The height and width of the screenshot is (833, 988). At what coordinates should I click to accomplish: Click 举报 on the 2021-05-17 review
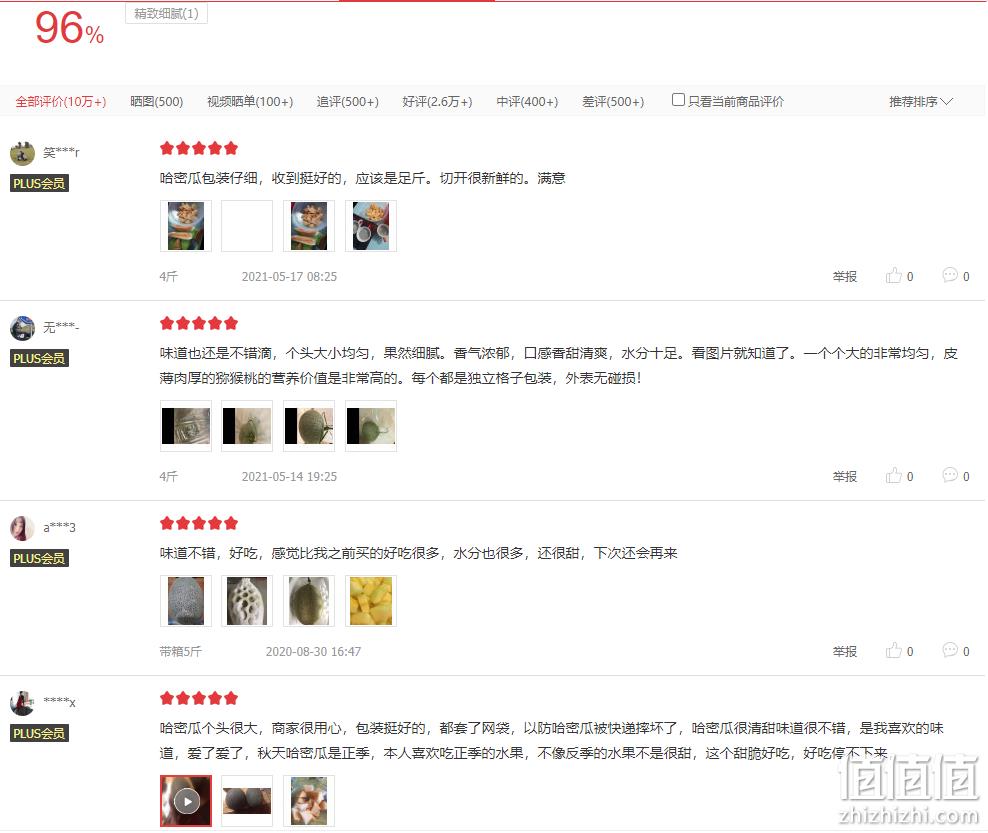pos(844,277)
